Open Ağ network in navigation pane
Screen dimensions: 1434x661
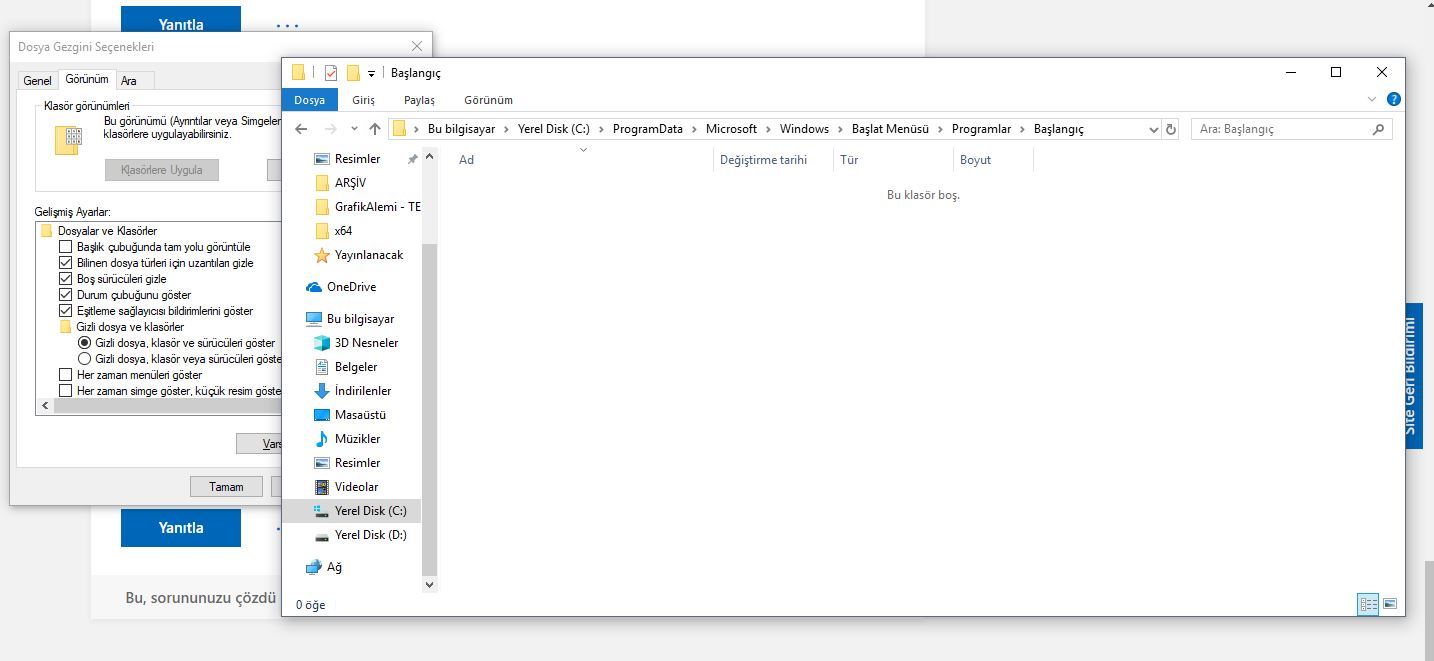[x=334, y=567]
